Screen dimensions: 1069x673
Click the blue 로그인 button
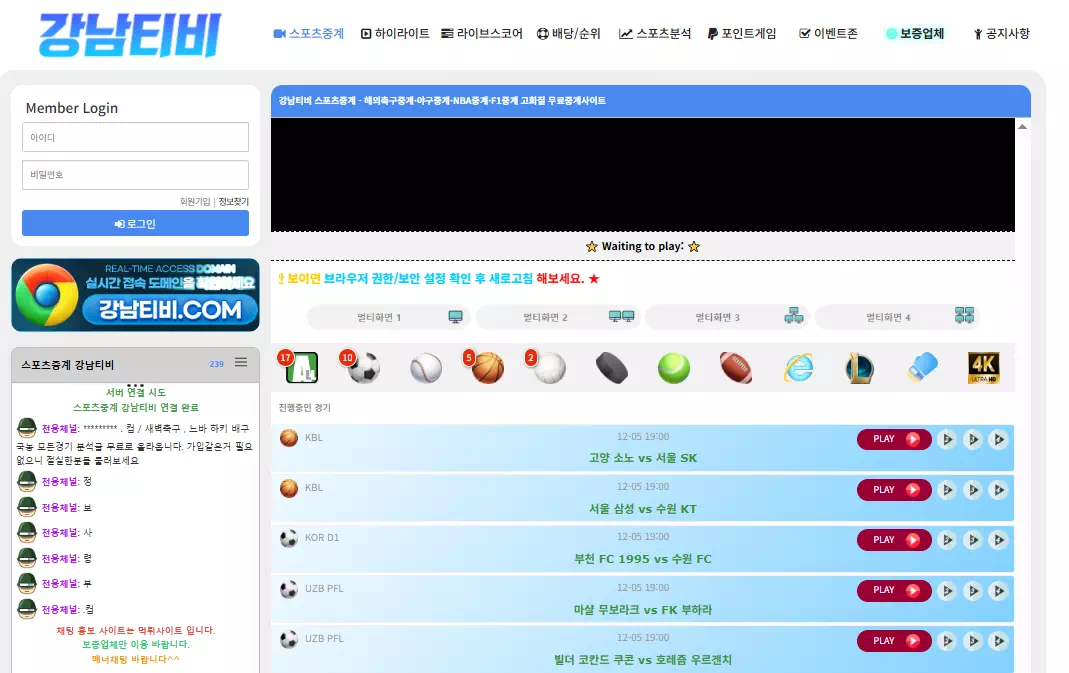coord(135,223)
